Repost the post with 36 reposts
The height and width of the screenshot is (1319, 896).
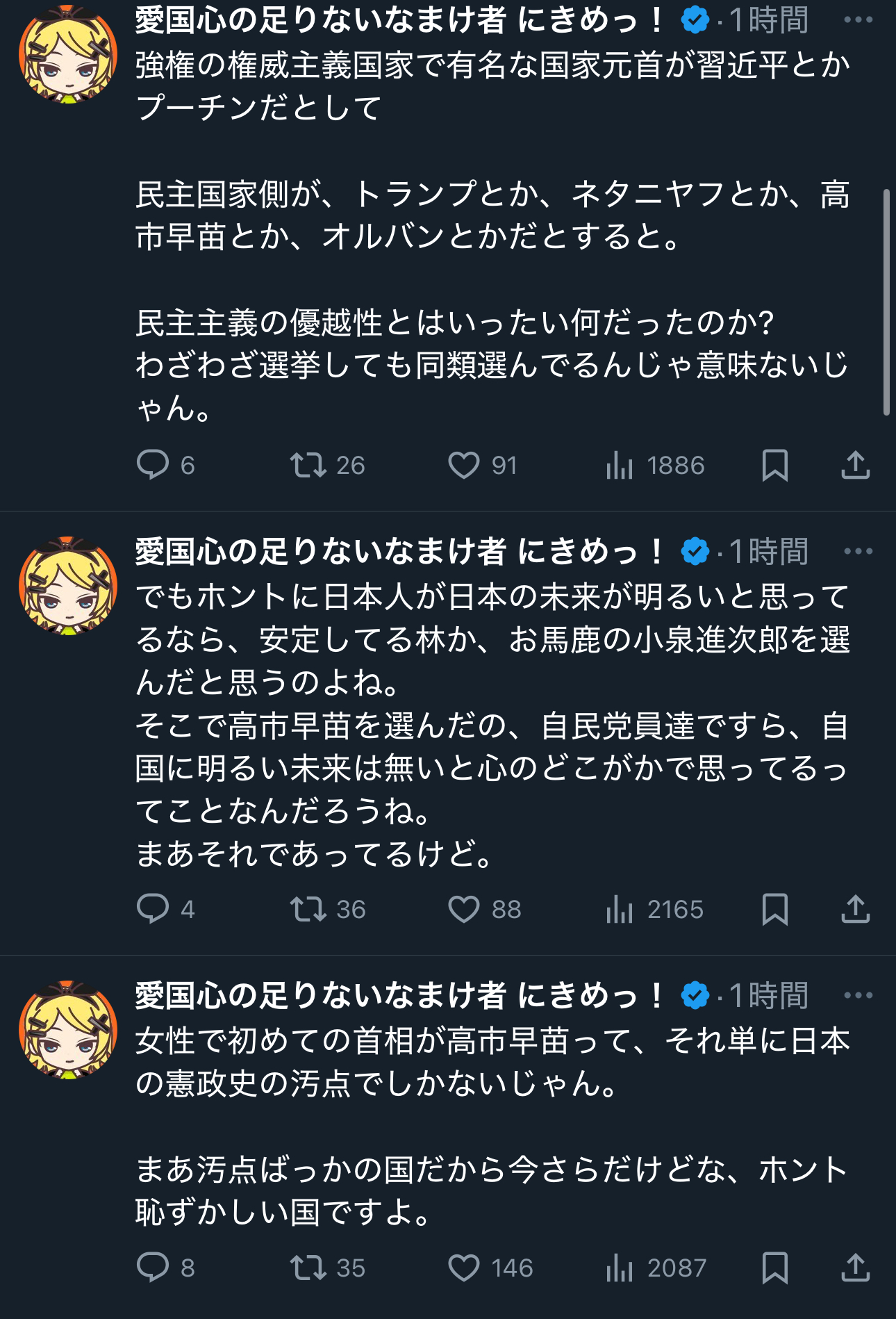[308, 909]
